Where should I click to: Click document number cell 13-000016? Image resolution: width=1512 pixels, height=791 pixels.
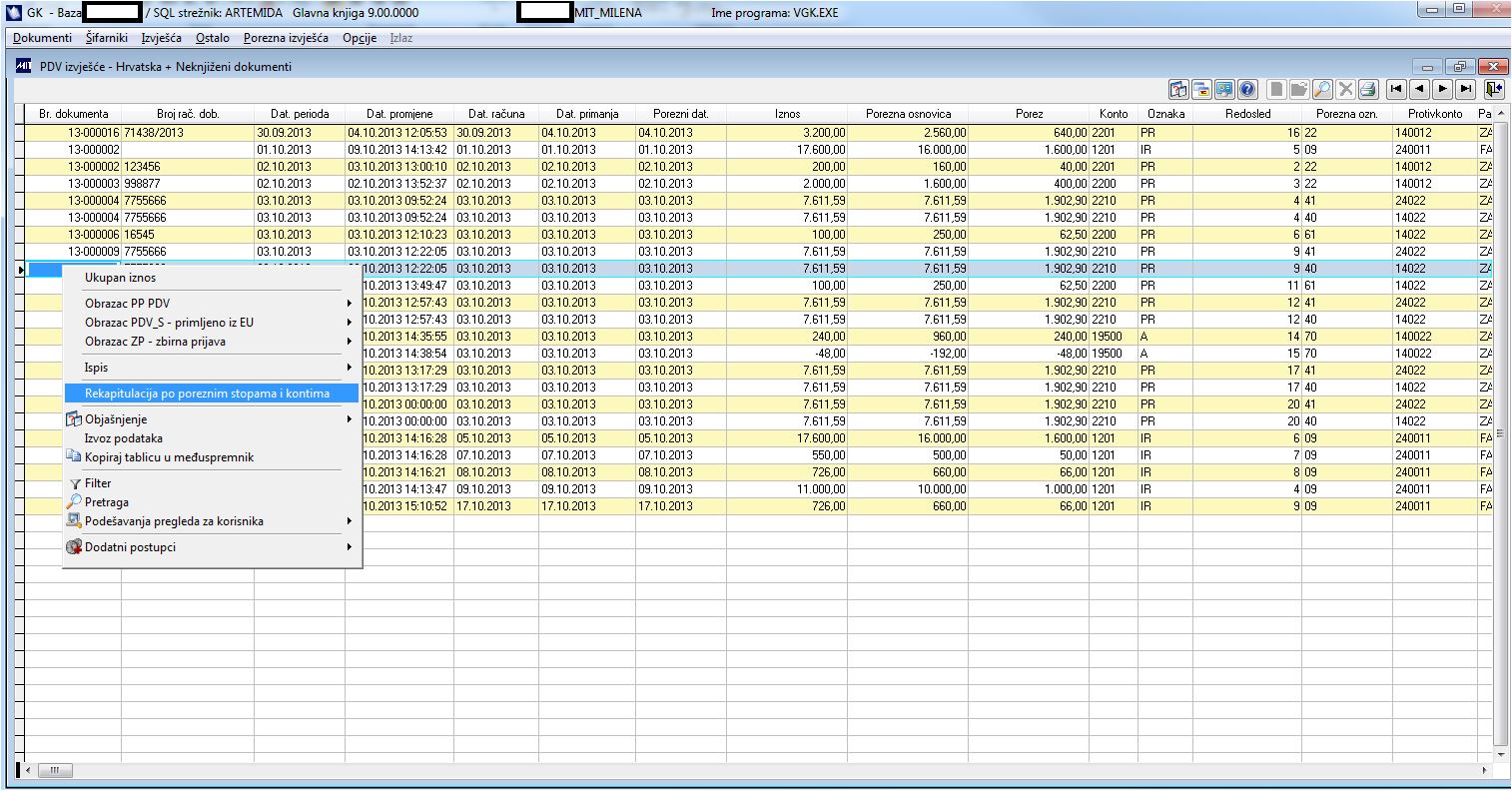[x=74, y=133]
